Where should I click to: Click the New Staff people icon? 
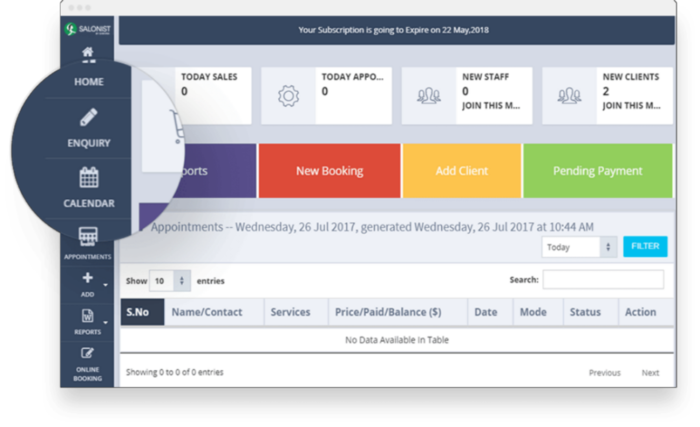430,96
